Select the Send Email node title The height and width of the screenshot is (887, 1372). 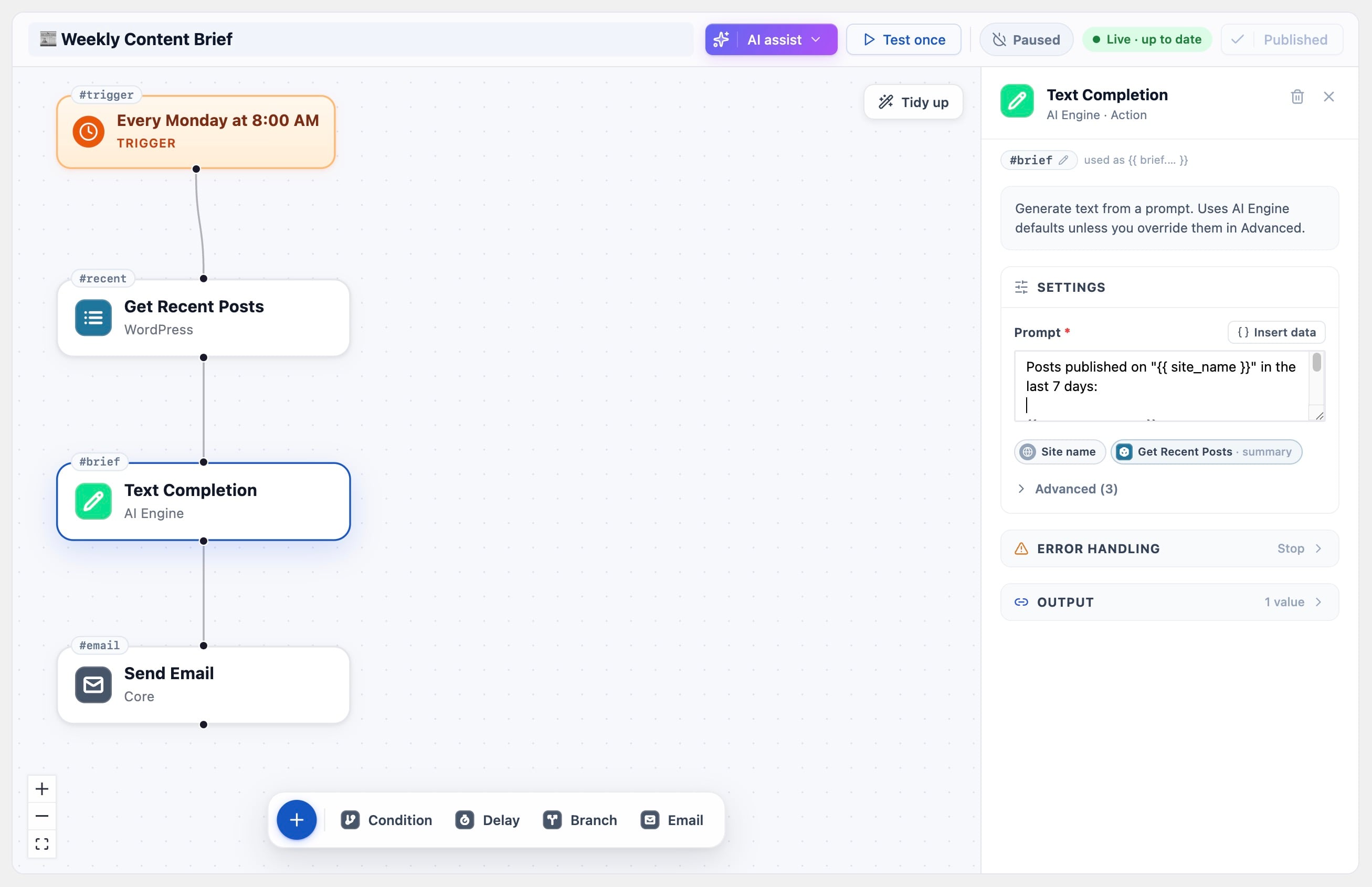point(169,673)
